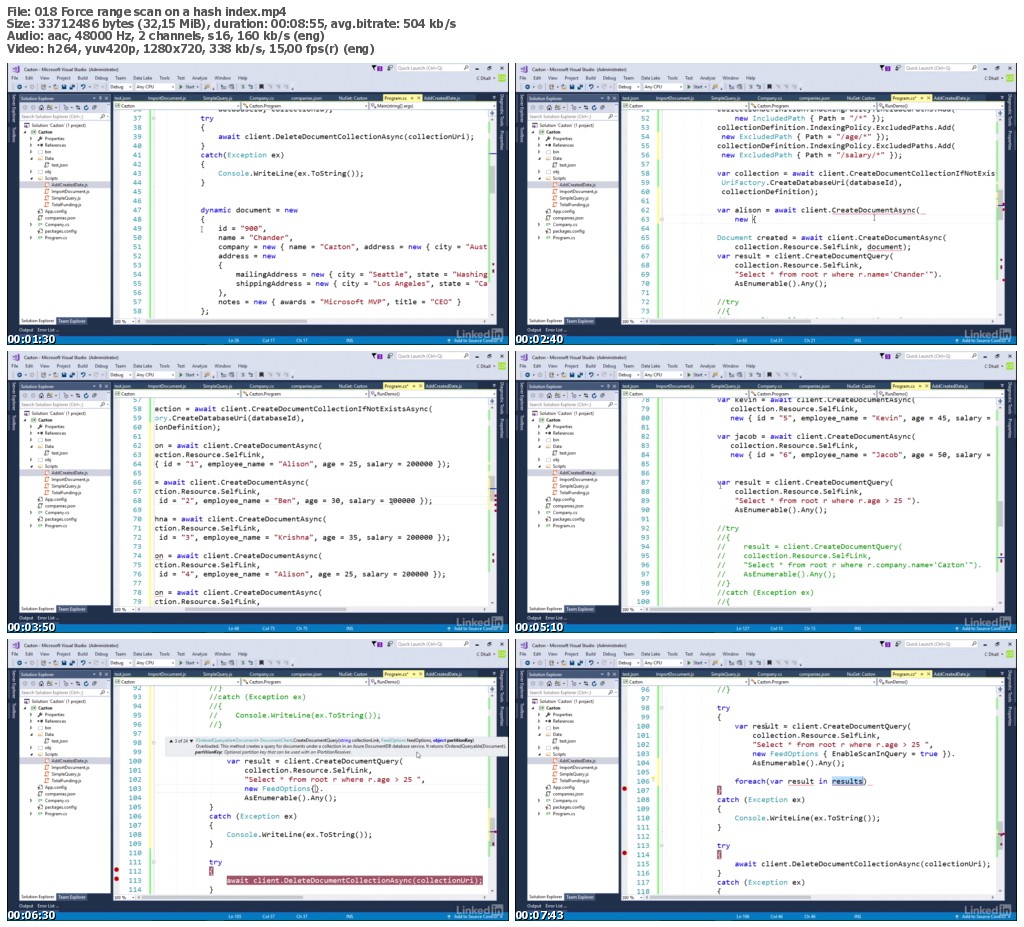Click the Quick Launch search field in the 00:05:10 thumbnail

click(x=941, y=356)
